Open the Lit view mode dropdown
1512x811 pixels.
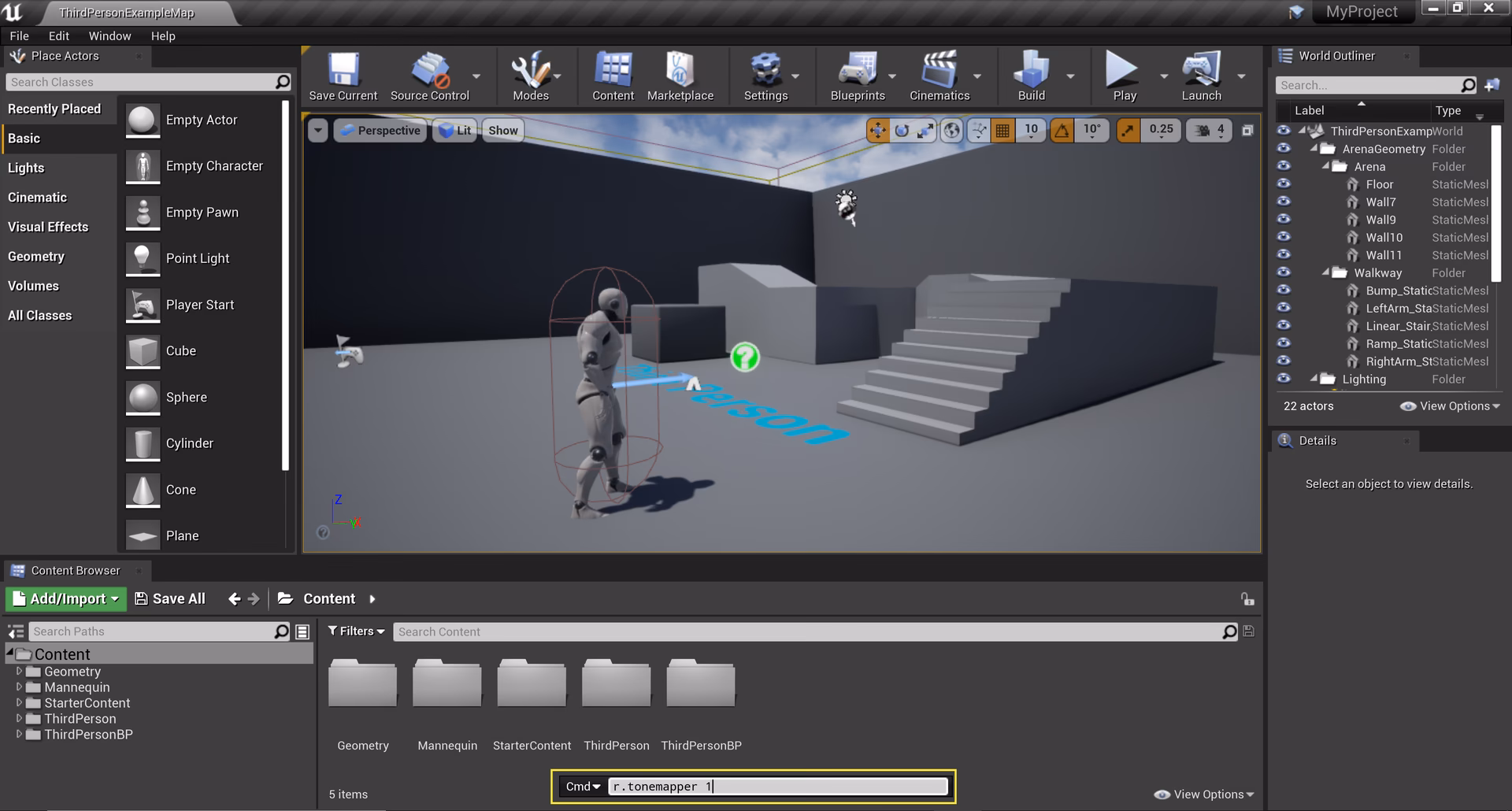coord(454,130)
